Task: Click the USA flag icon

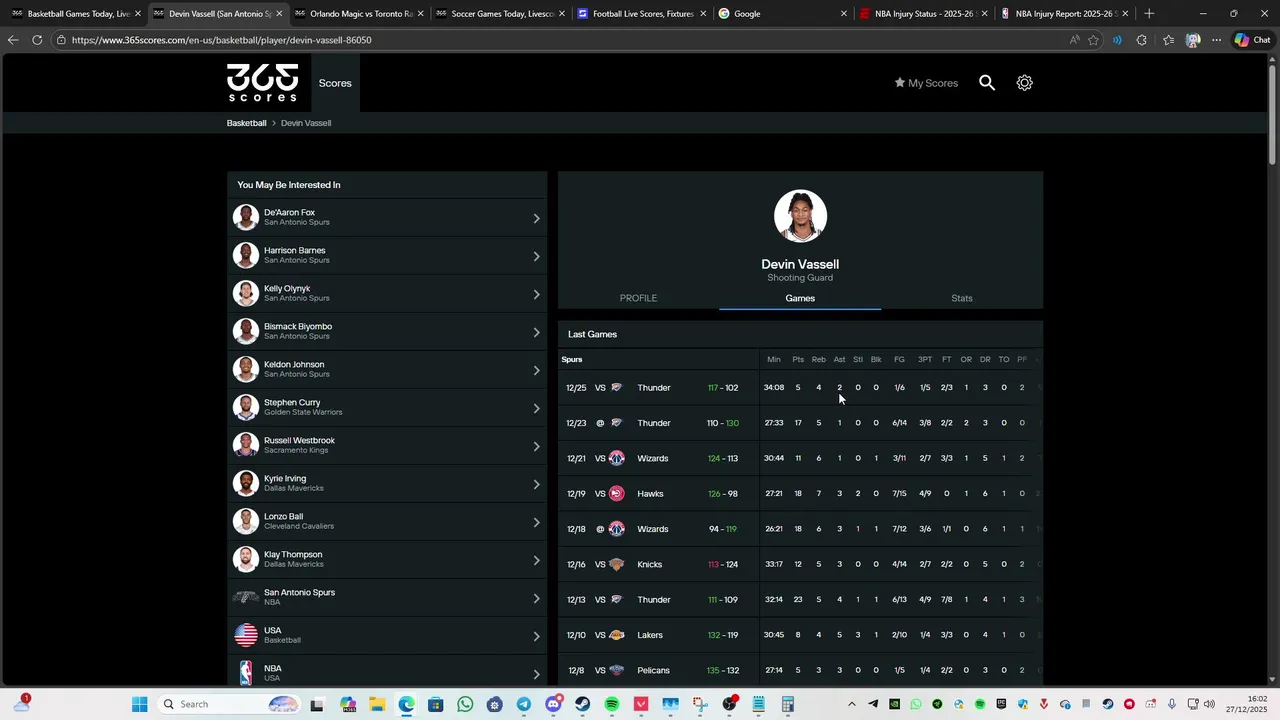Action: (246, 635)
